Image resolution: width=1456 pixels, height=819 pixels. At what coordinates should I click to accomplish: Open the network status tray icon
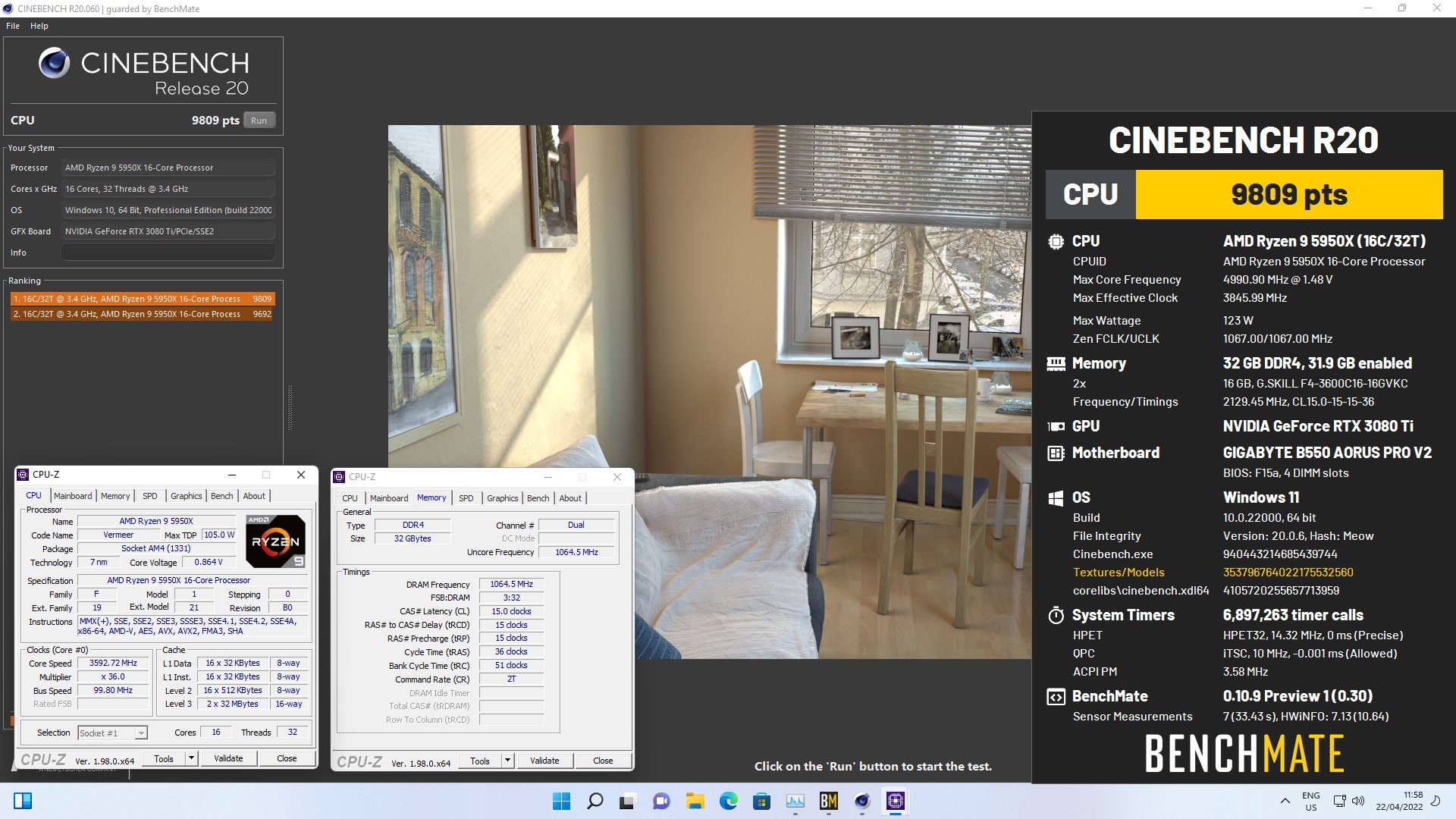[1340, 801]
